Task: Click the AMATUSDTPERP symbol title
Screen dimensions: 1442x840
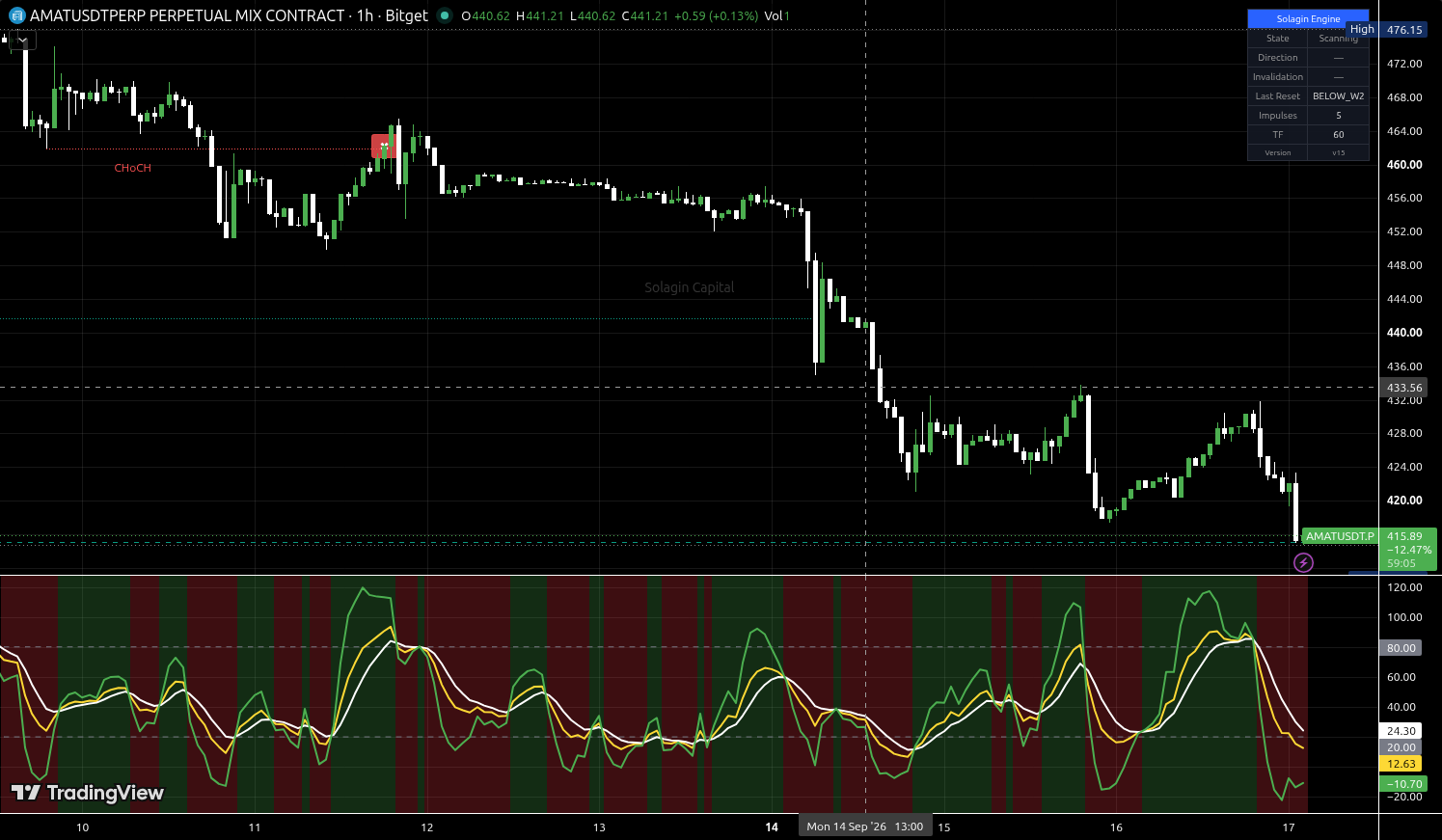Action: click(x=187, y=15)
